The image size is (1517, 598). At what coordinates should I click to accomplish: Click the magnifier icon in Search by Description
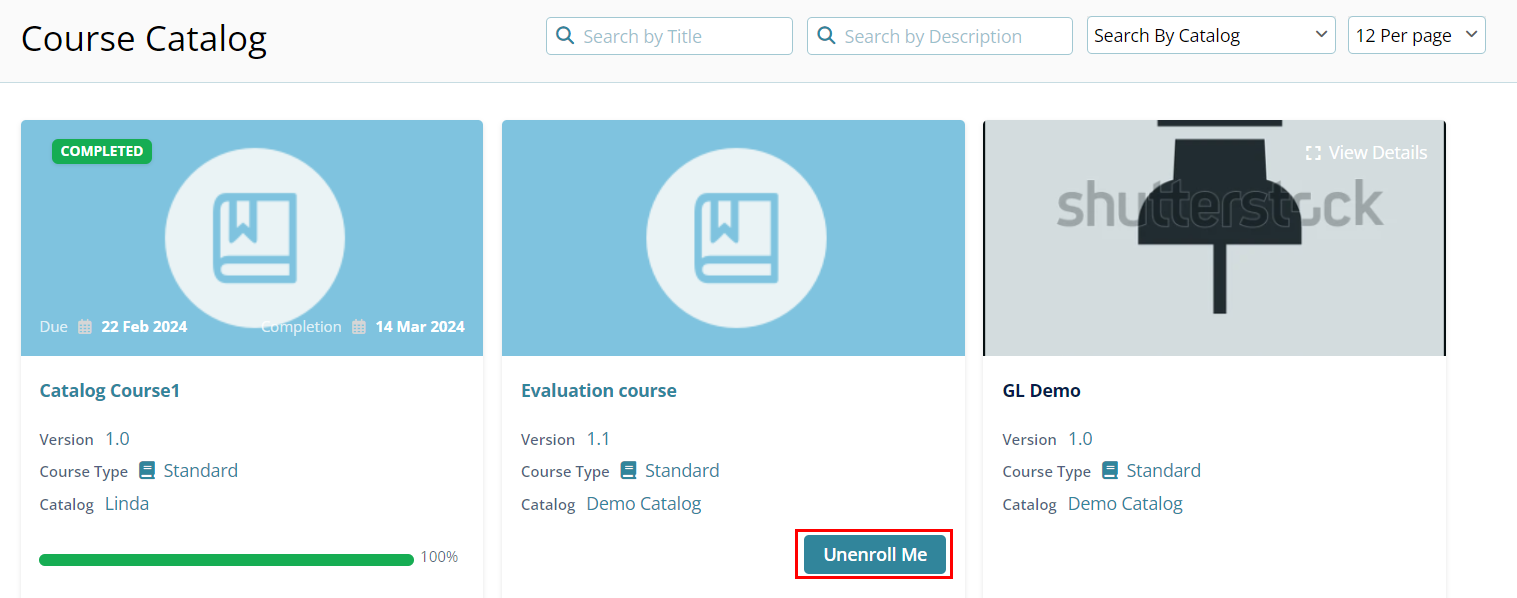pyautogui.click(x=826, y=36)
